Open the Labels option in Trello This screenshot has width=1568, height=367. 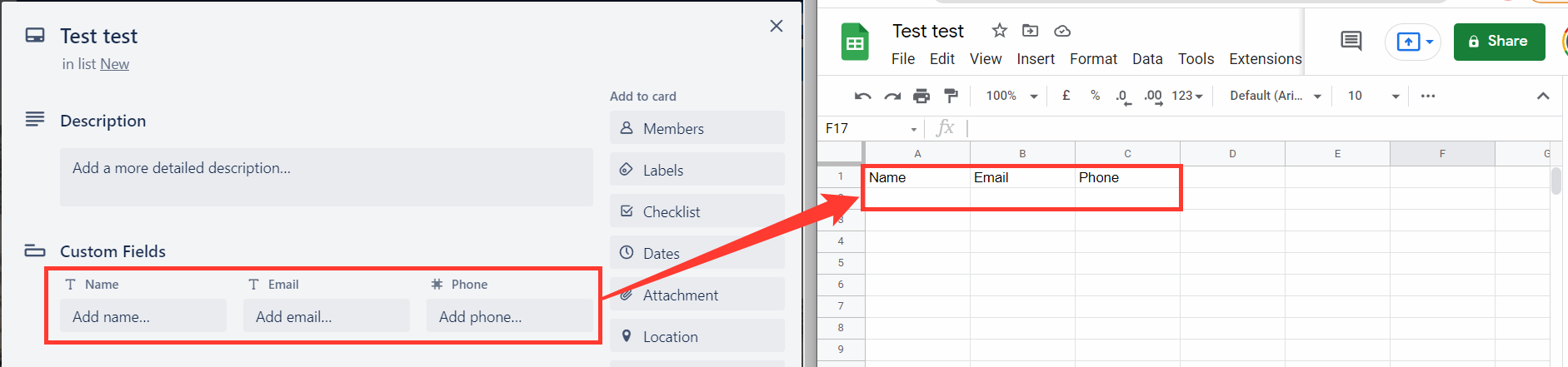(x=697, y=170)
